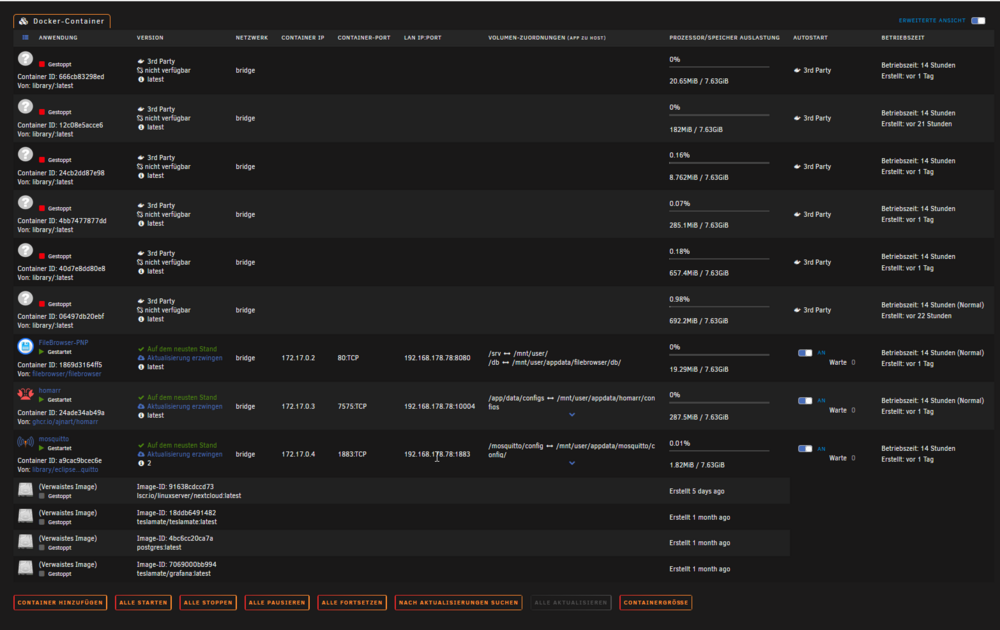Click the Docker icon in Docker-Container tab
This screenshot has height=630, width=1000.
pos(24,21)
